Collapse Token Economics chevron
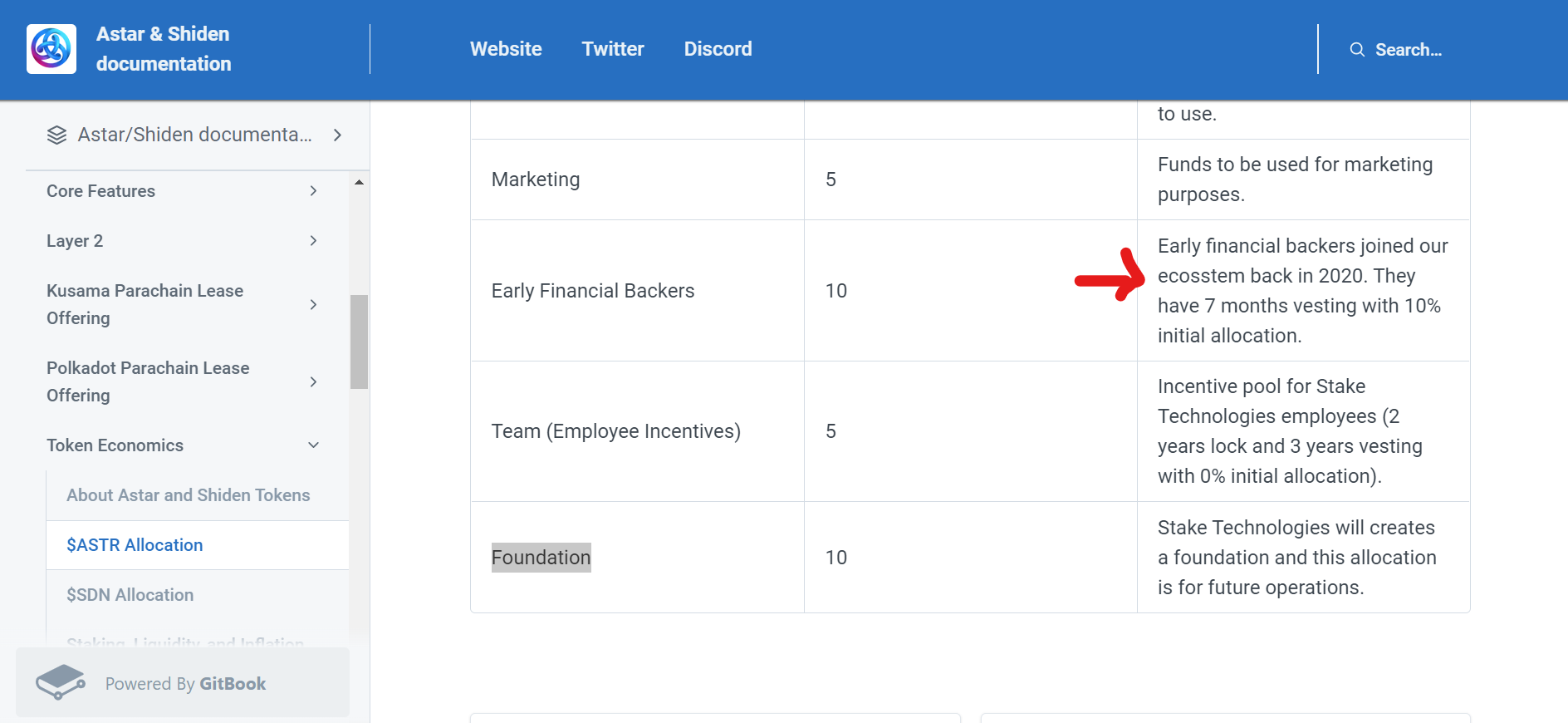1568x723 pixels. pyautogui.click(x=313, y=445)
